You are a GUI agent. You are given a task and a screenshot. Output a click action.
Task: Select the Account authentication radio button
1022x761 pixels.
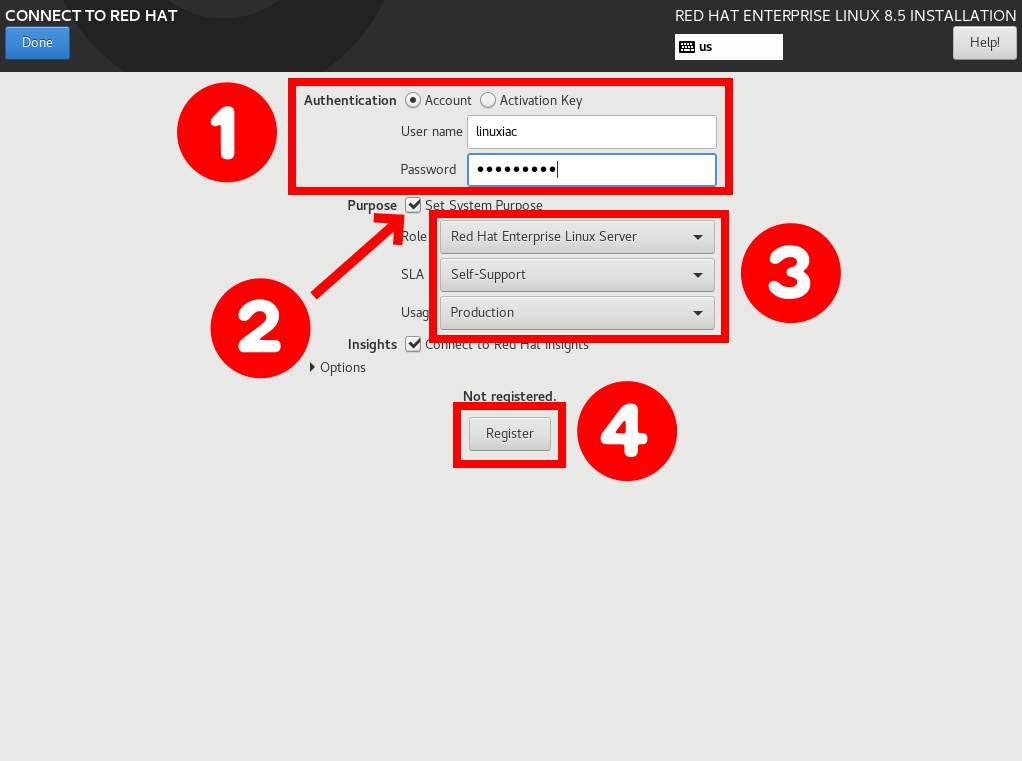pyautogui.click(x=413, y=100)
